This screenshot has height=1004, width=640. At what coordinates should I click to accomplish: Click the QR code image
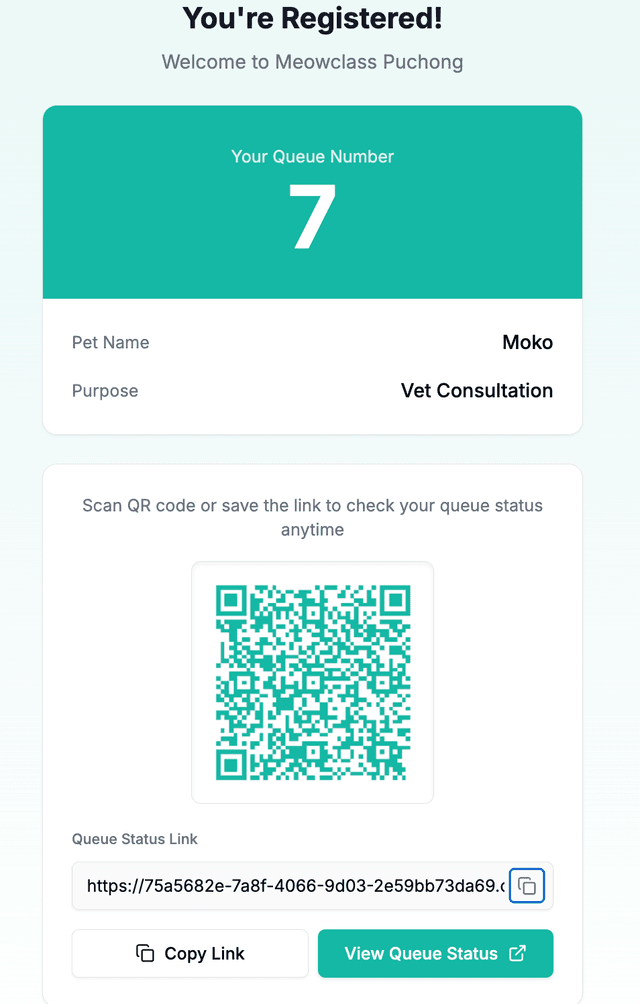click(312, 682)
